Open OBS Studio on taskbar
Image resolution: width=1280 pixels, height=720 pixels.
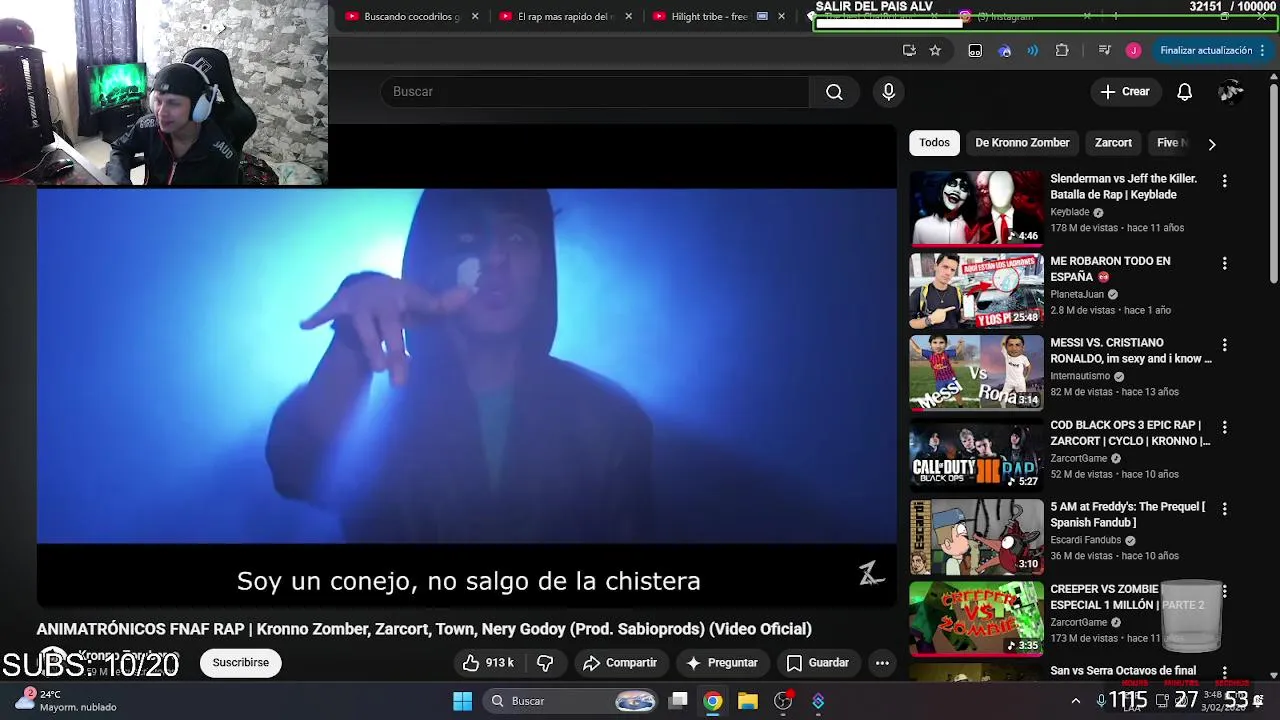tap(783, 701)
